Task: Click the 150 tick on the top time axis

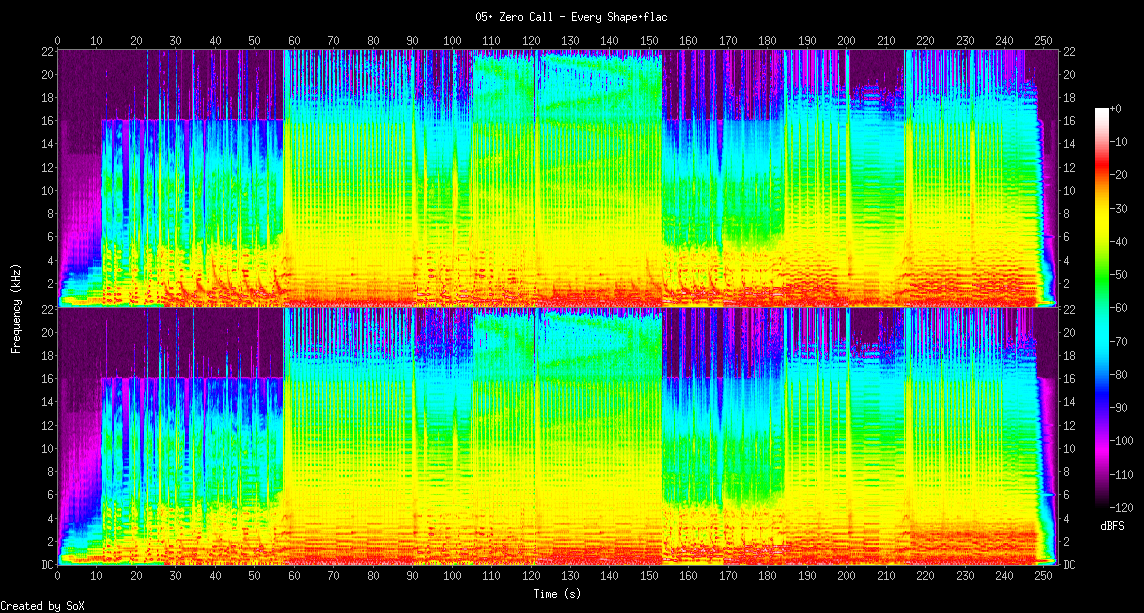Action: (649, 40)
